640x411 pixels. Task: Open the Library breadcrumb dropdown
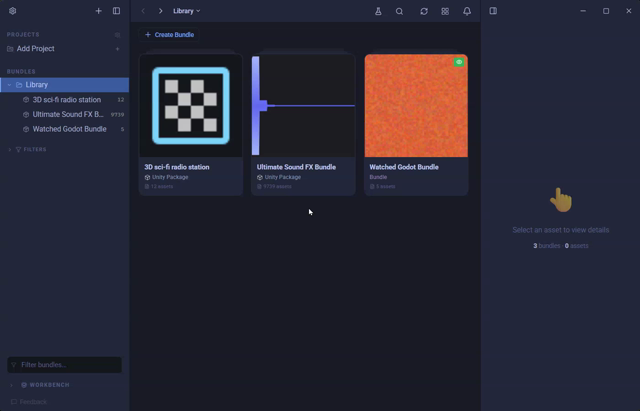pos(187,11)
